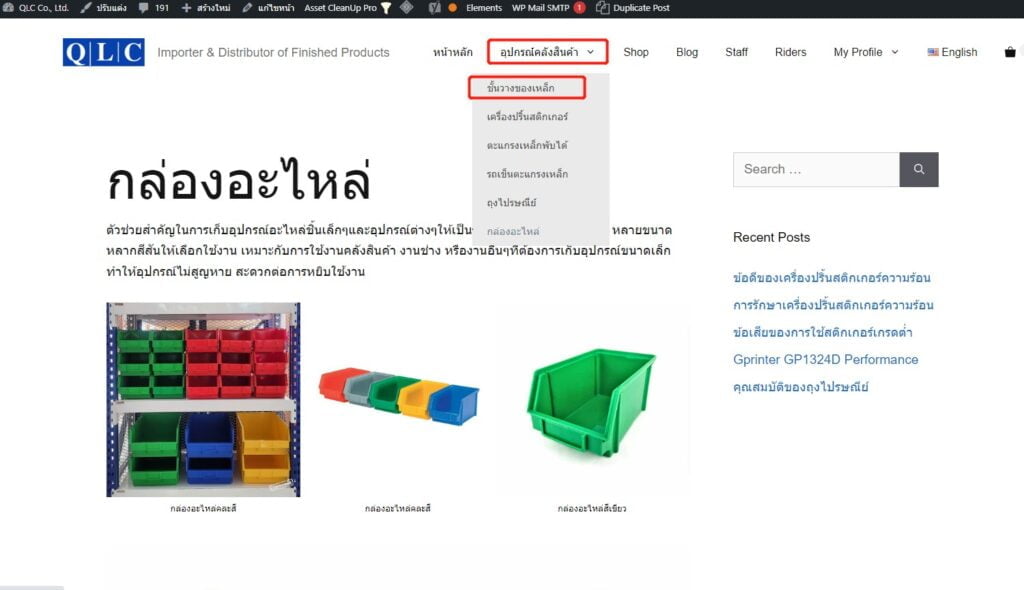Screen dimensions: 1024x590
Task: Expand the My Profile dropdown
Action: click(864, 52)
